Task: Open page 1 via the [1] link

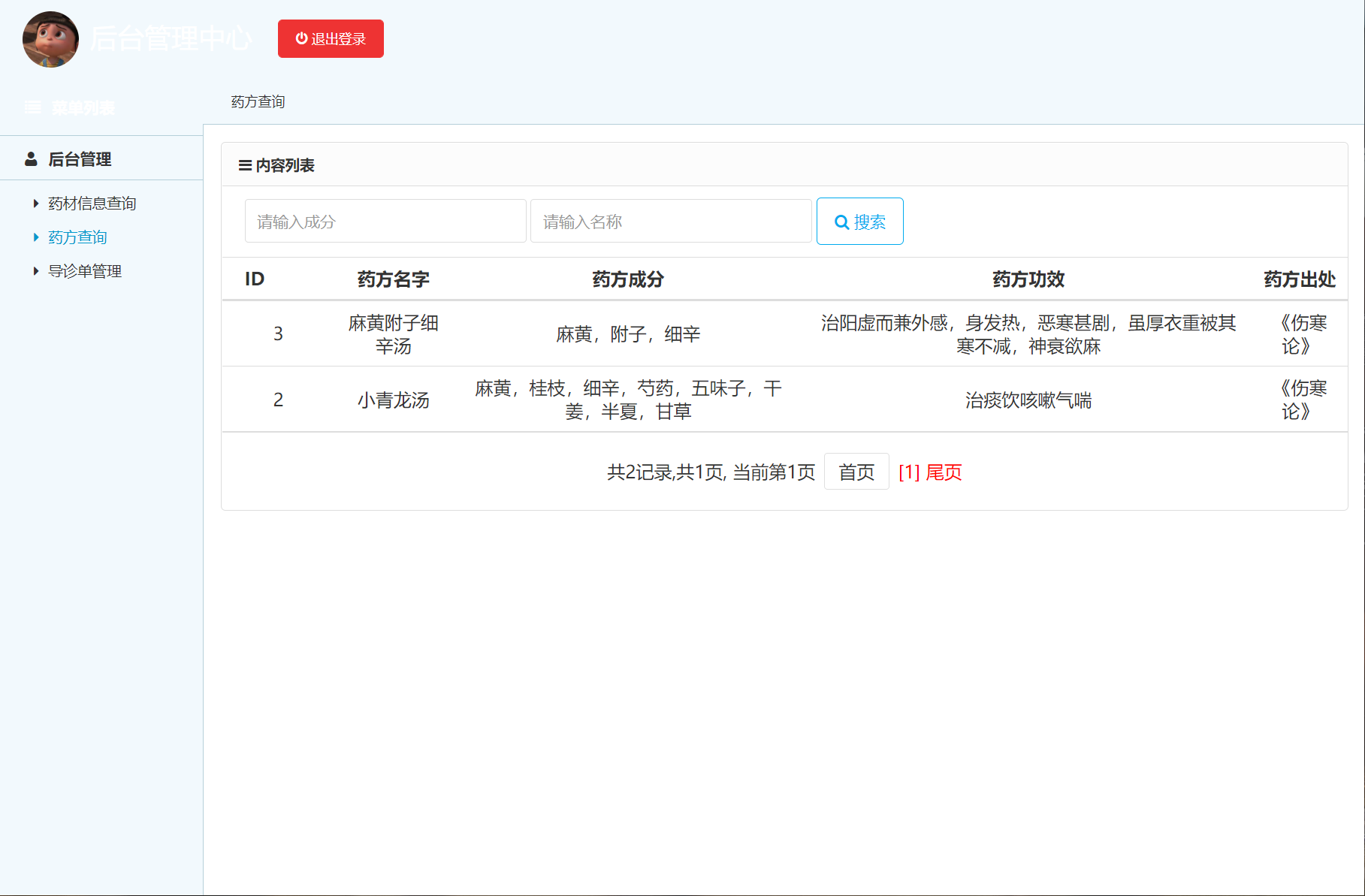Action: (x=908, y=472)
